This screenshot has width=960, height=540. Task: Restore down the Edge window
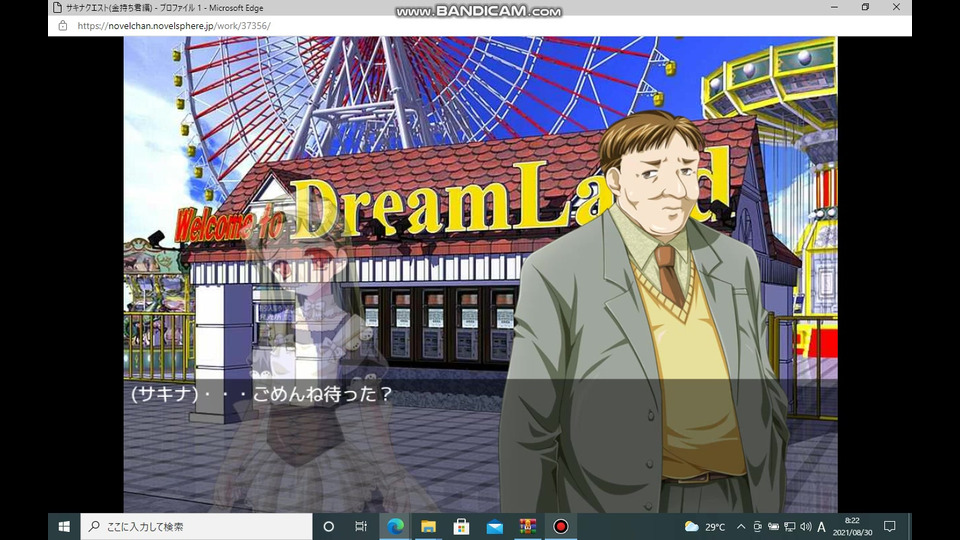(x=865, y=7)
